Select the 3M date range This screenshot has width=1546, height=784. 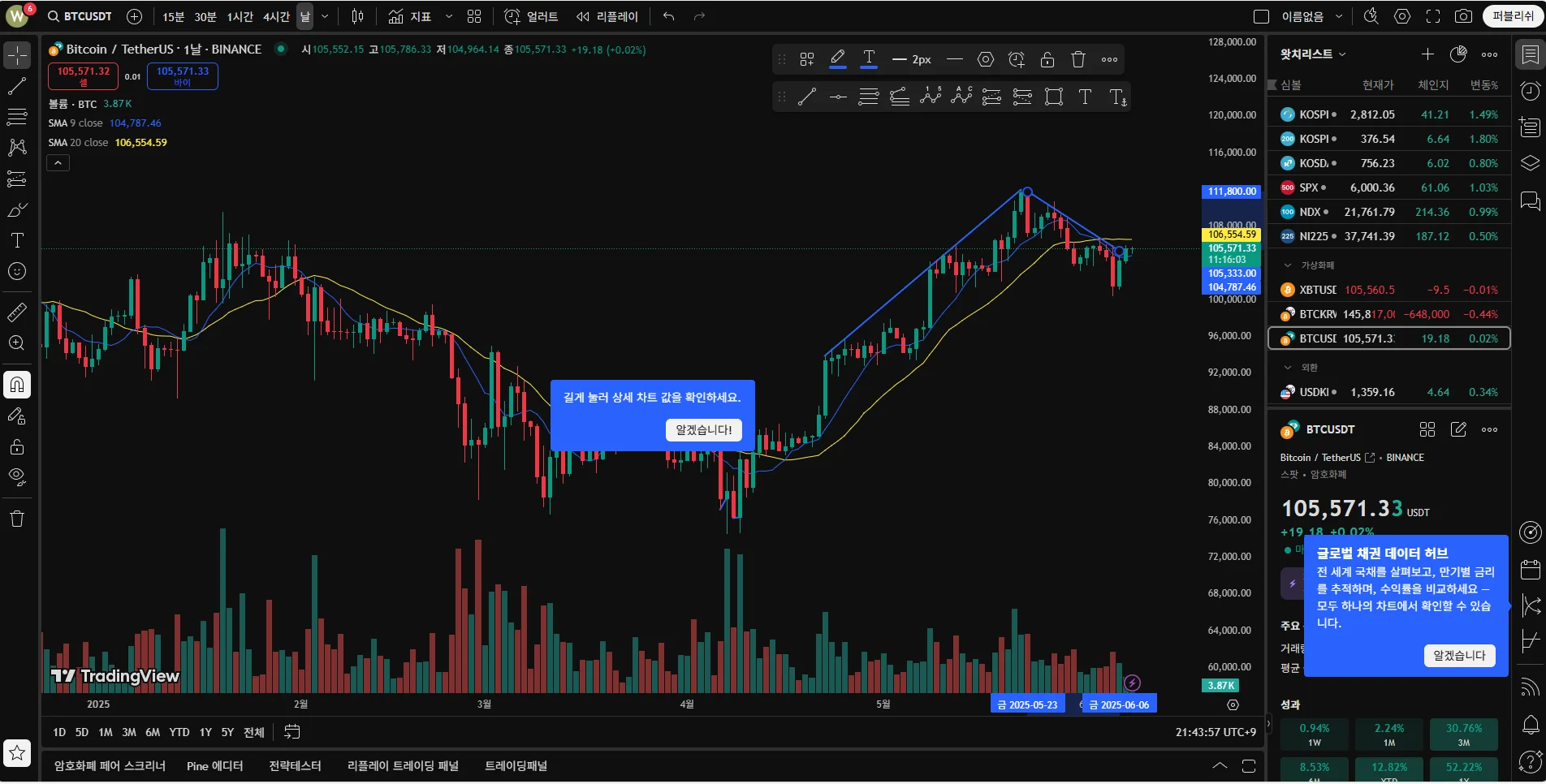[x=129, y=732]
